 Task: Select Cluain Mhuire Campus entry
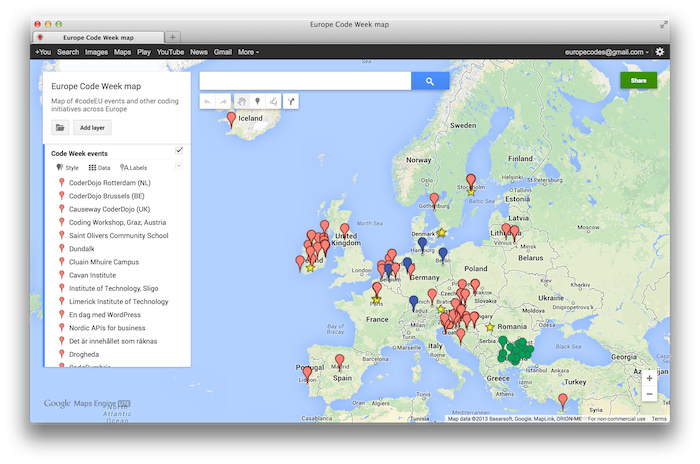click(x=104, y=262)
